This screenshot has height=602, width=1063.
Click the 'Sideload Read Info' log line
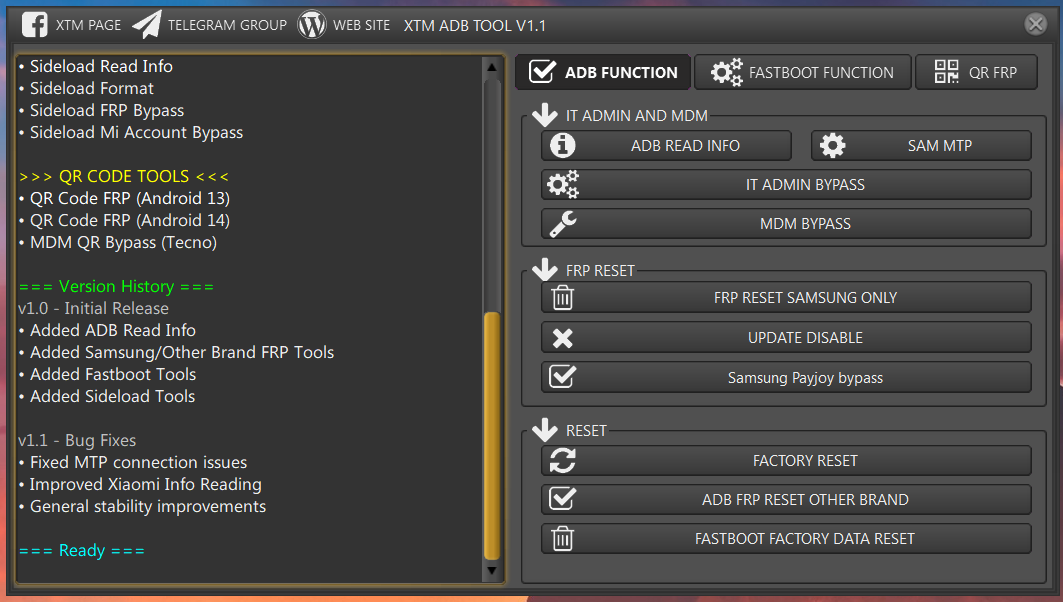point(101,66)
